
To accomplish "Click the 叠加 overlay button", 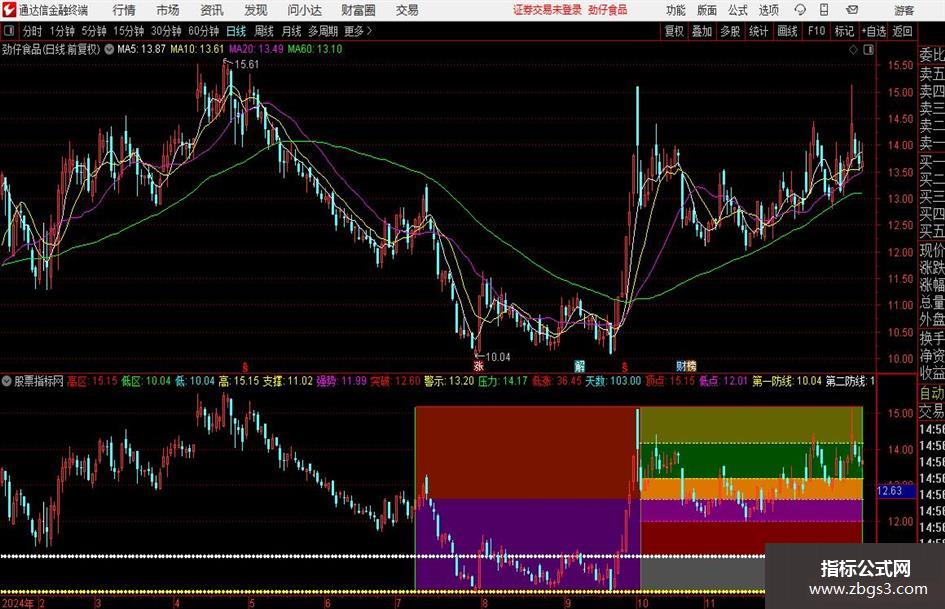I will [x=702, y=31].
